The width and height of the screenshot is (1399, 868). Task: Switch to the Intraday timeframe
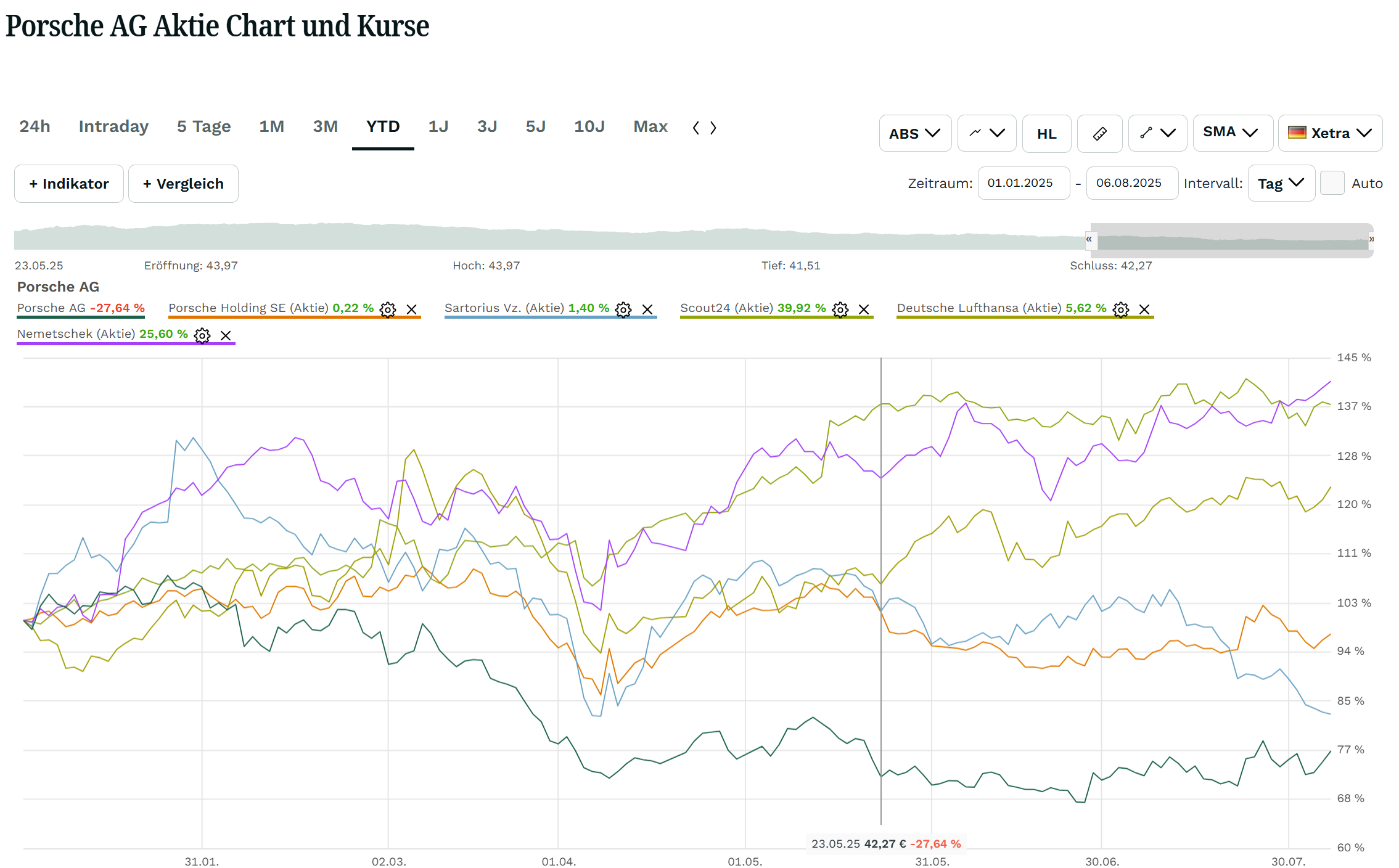pos(113,126)
